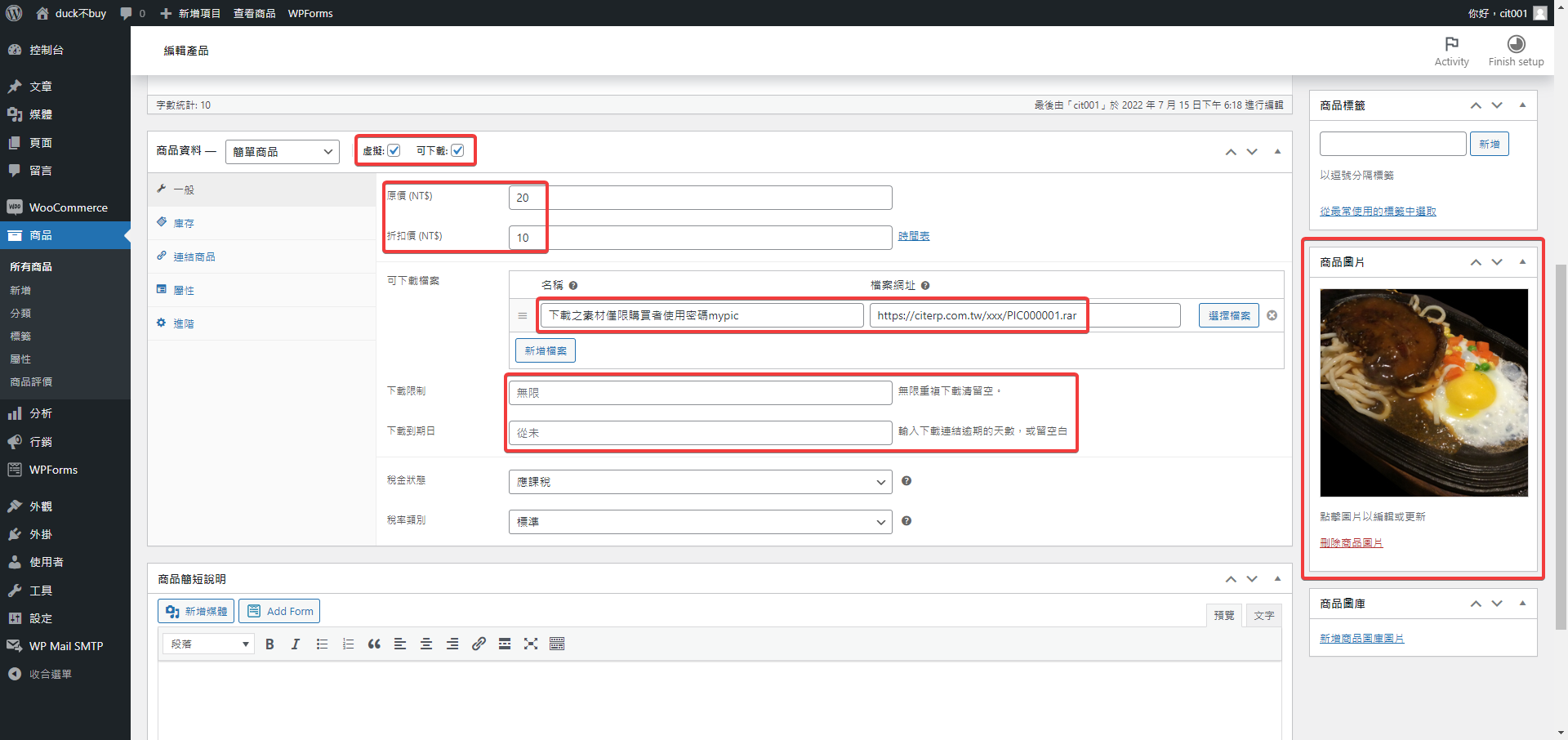This screenshot has height=740, width=1568.
Task: Switch to the 連結商品 linked products tab
Action: click(x=194, y=256)
